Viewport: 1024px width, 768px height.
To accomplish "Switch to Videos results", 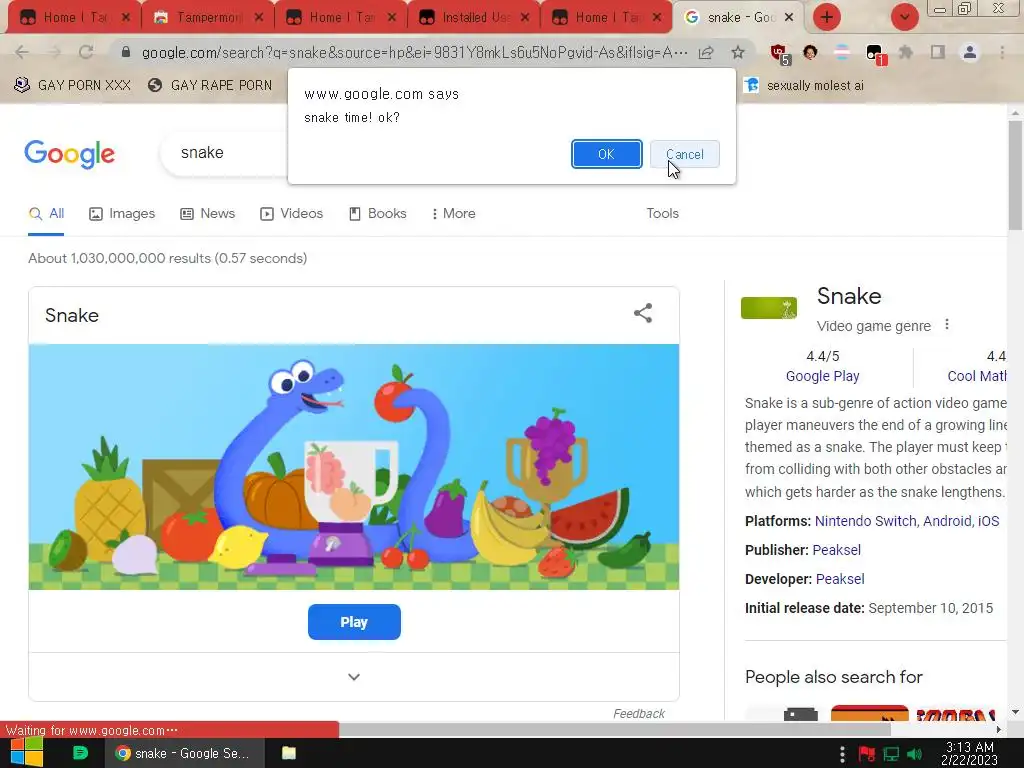I will click(x=291, y=214).
